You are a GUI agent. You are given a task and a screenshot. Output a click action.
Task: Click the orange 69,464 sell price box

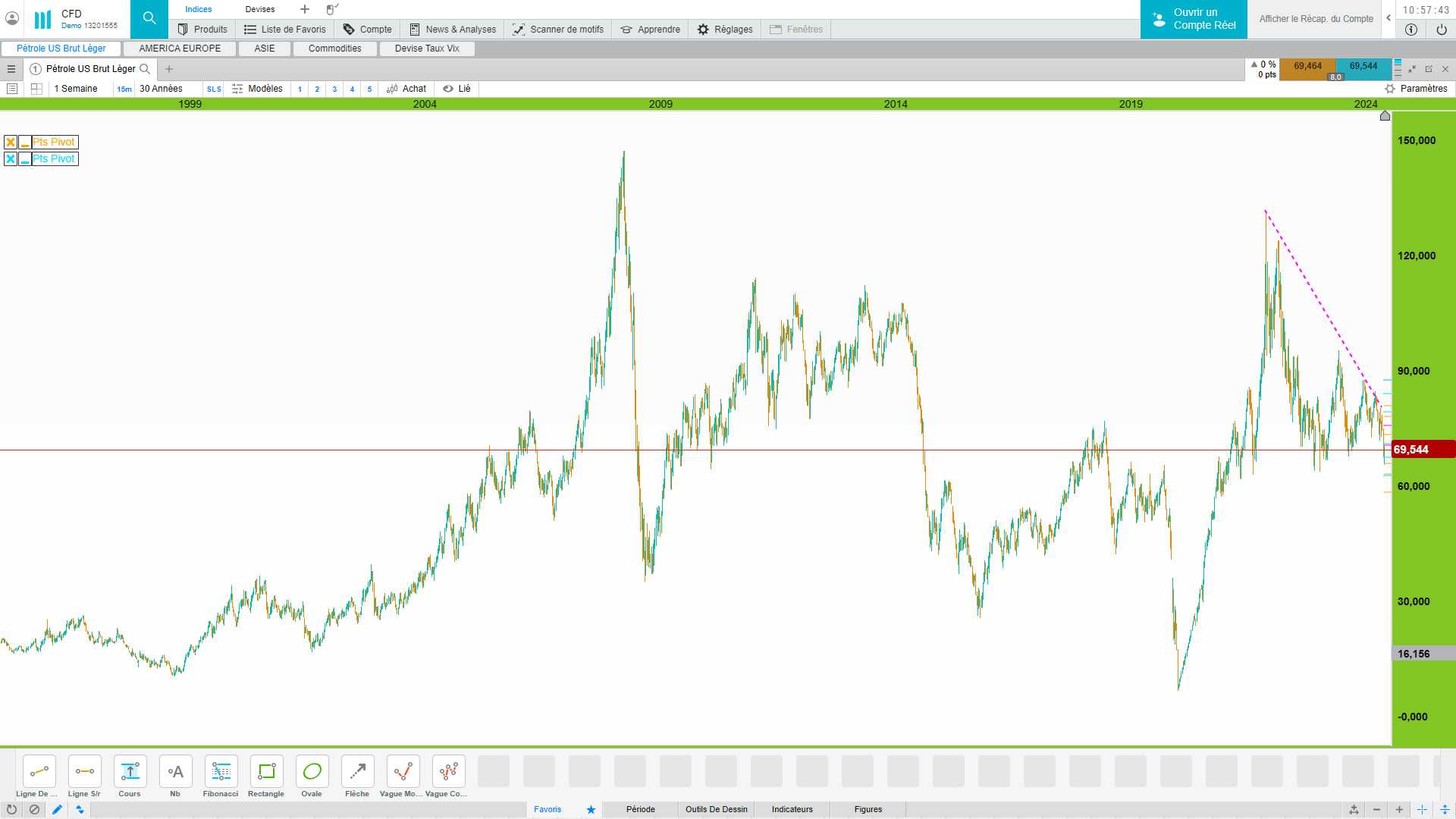pyautogui.click(x=1307, y=67)
